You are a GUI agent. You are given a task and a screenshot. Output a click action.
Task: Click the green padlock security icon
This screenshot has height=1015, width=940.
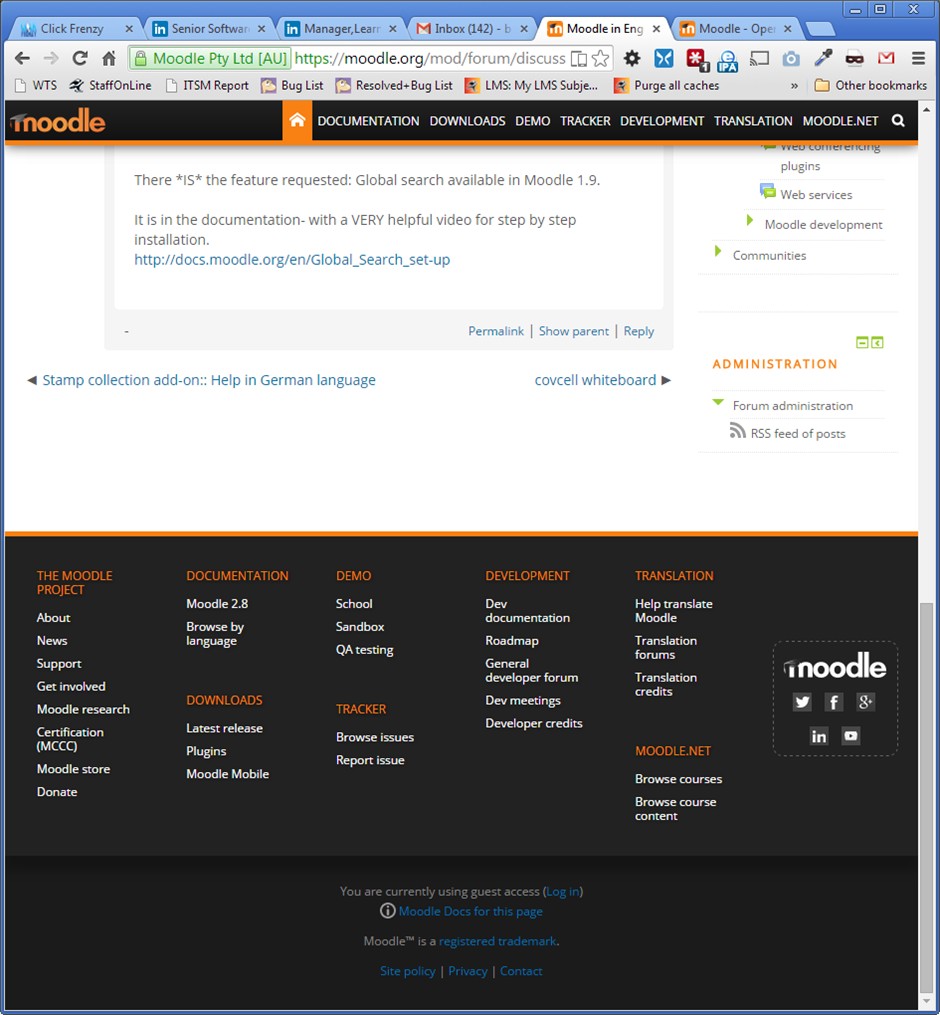140,58
